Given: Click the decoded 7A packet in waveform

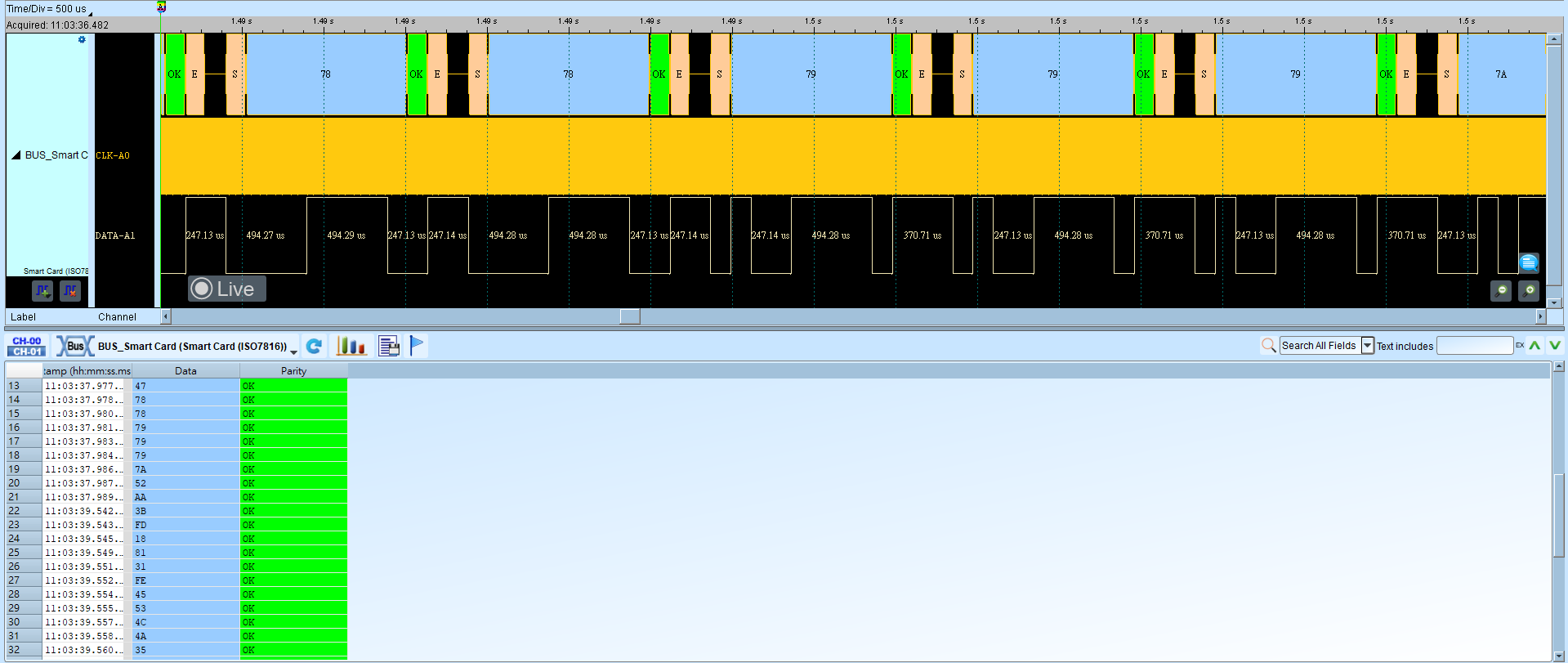Looking at the screenshot, I should pos(1502,74).
